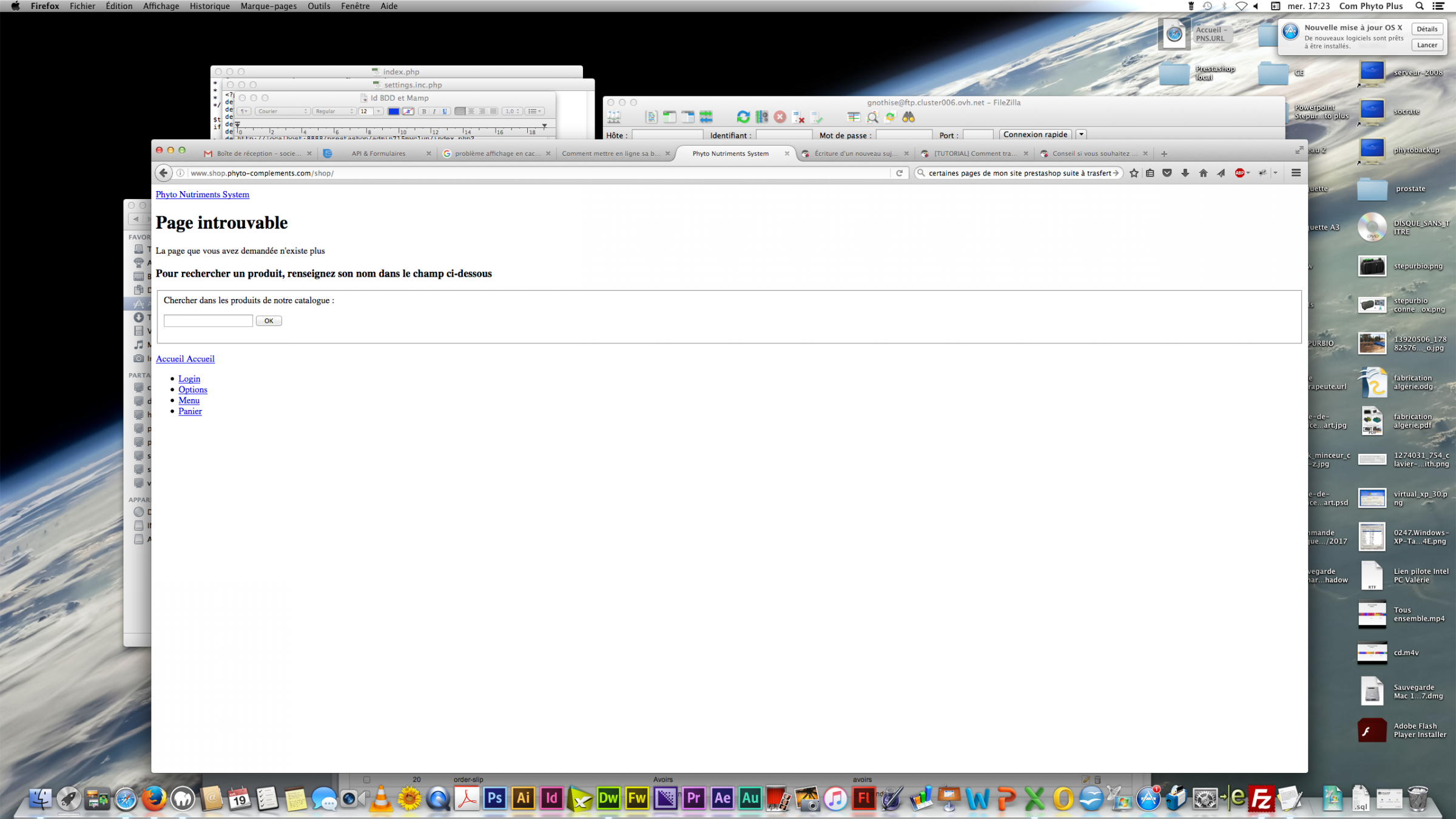Click the Firefox home icon

[1203, 173]
